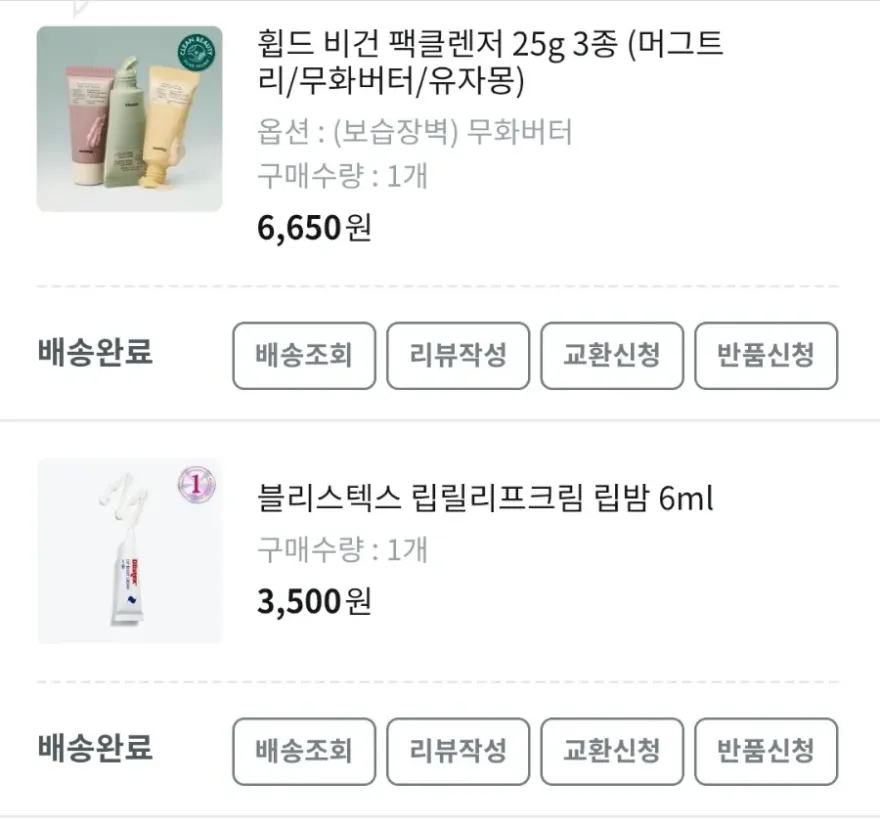Click the 3,500원 price of the lip balm

(x=314, y=601)
